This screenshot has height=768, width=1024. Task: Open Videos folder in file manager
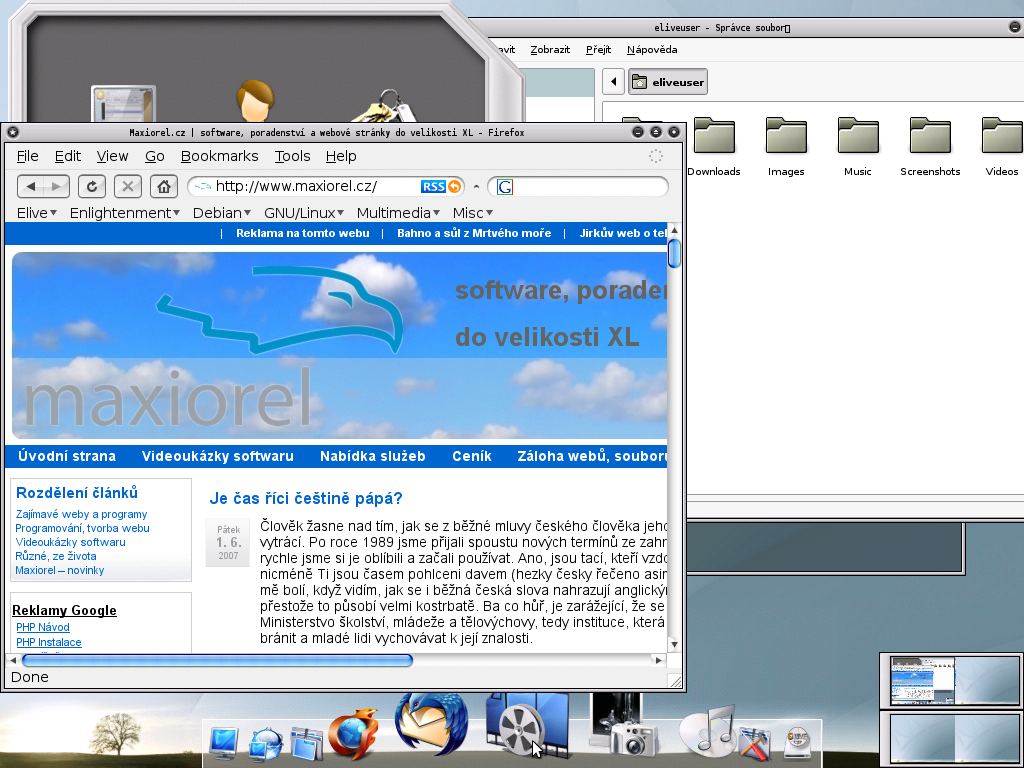(1002, 147)
